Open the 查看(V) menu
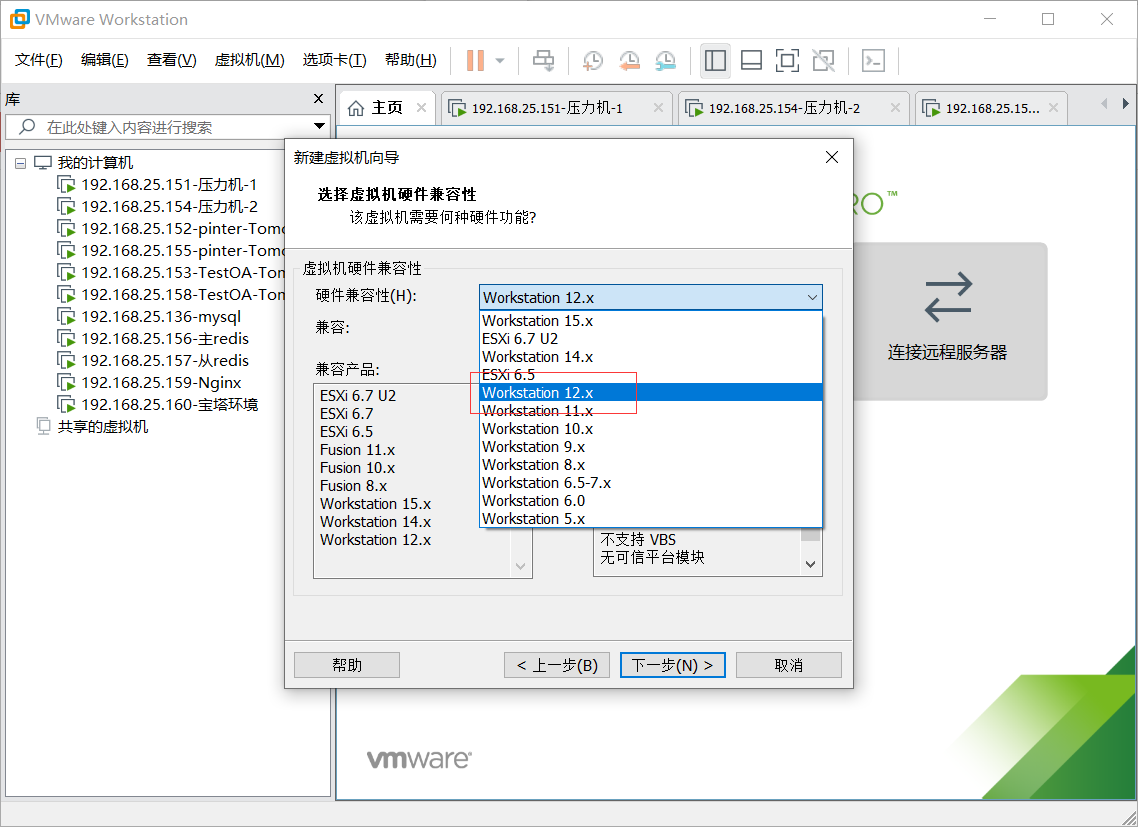1138x827 pixels. (171, 60)
